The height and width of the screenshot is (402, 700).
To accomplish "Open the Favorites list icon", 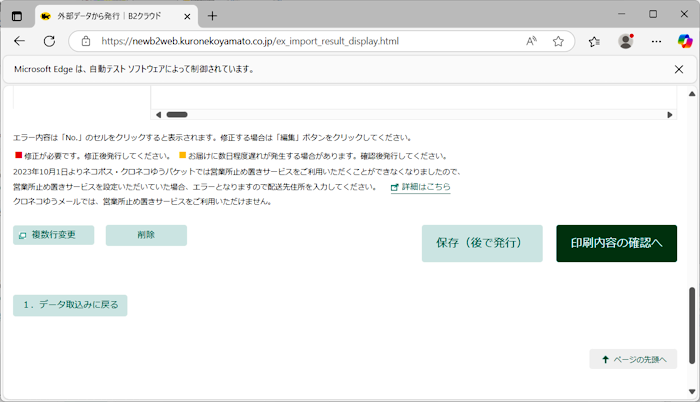I will [594, 41].
